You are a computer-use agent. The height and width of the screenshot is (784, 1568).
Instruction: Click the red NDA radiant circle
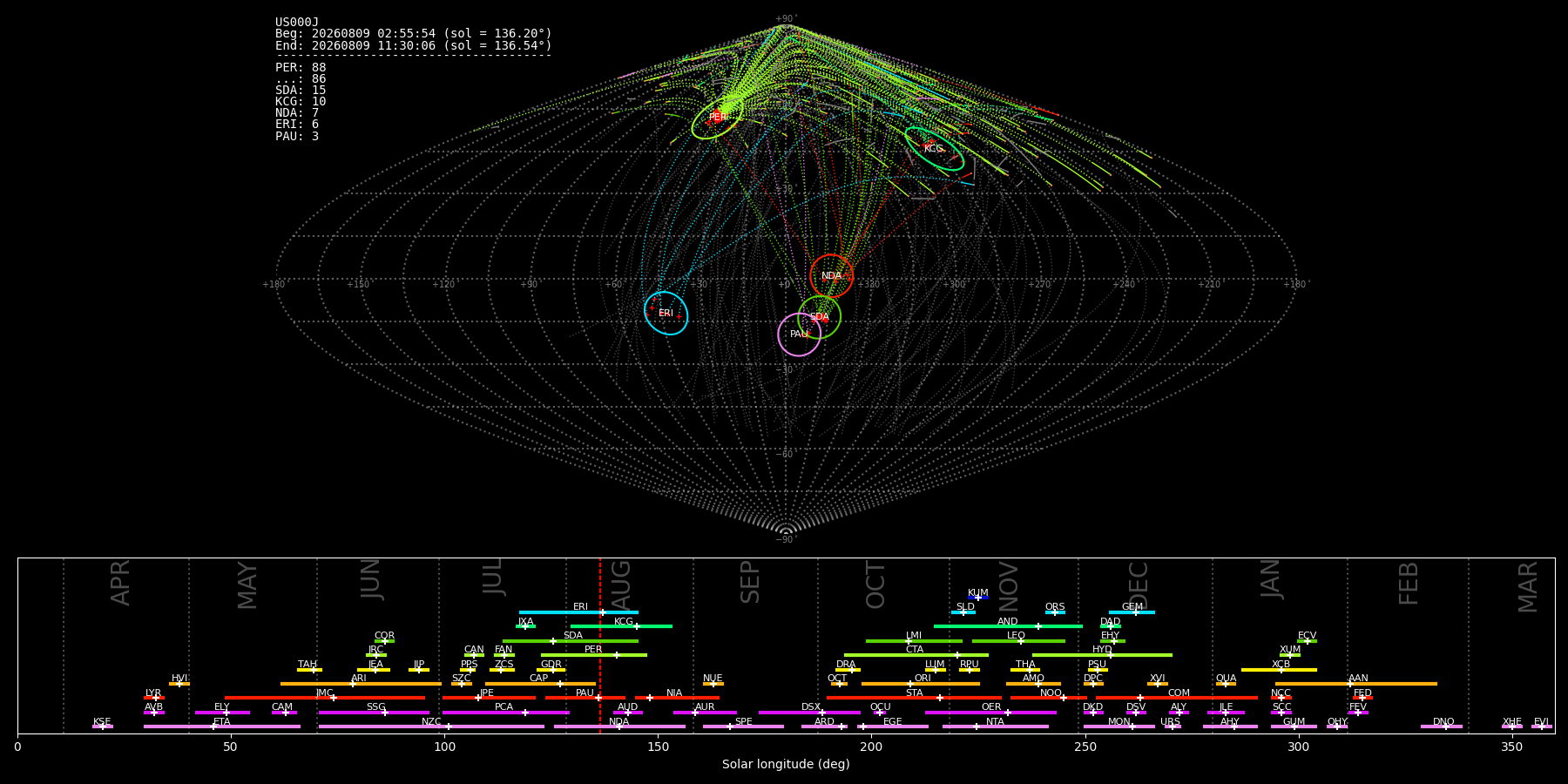(x=831, y=276)
